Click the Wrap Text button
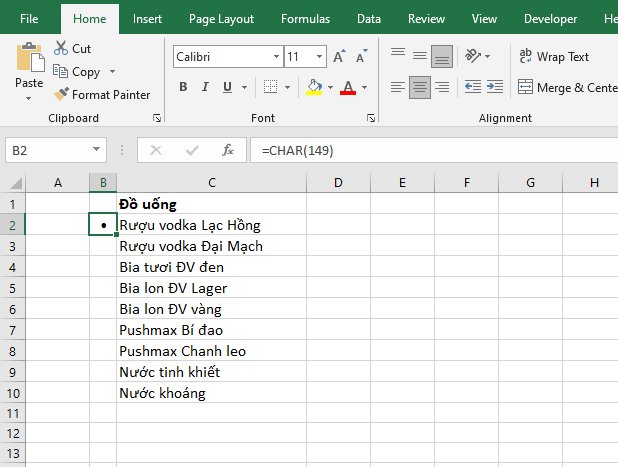This screenshot has height=467, width=618. point(553,57)
